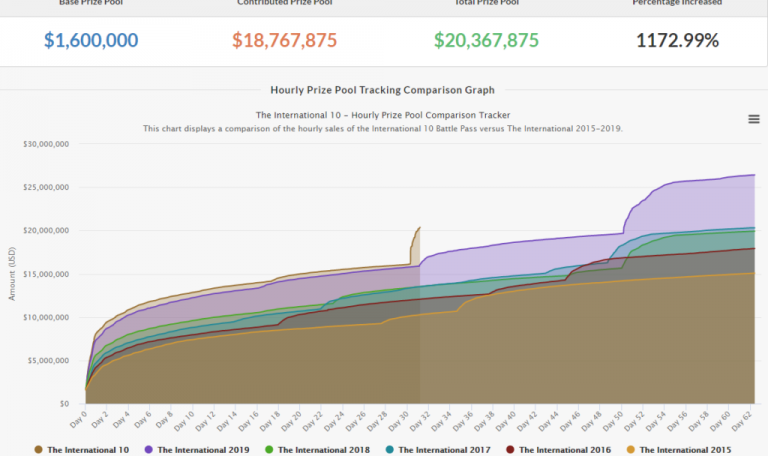
Task: Click the 1172.99% percentage increased figure
Action: pyautogui.click(x=677, y=41)
